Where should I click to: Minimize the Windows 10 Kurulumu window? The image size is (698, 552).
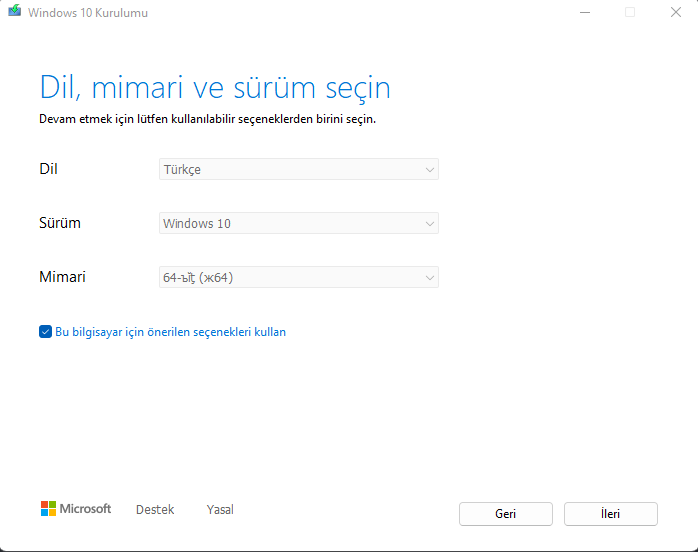(x=585, y=12)
